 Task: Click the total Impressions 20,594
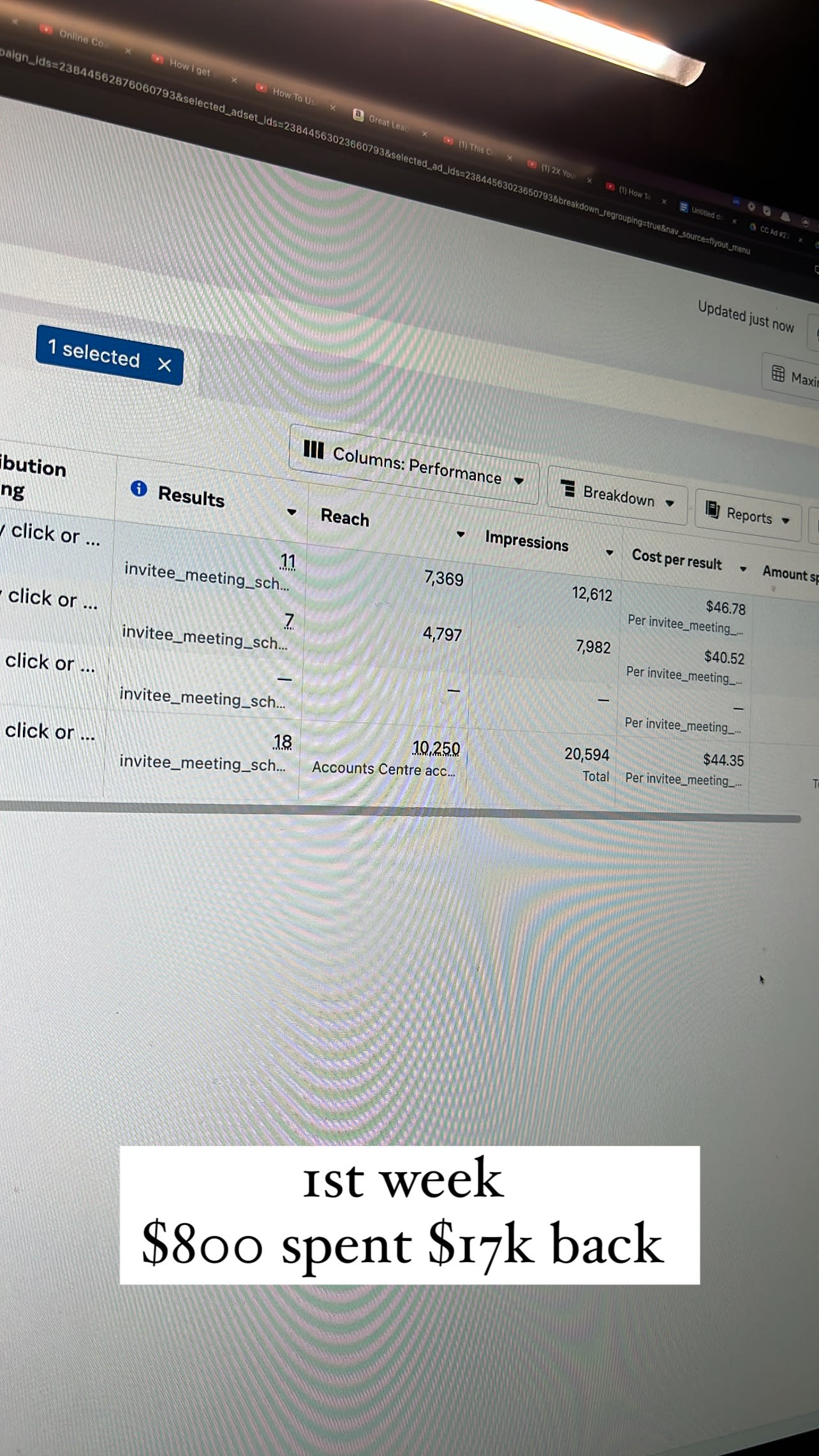(x=587, y=754)
